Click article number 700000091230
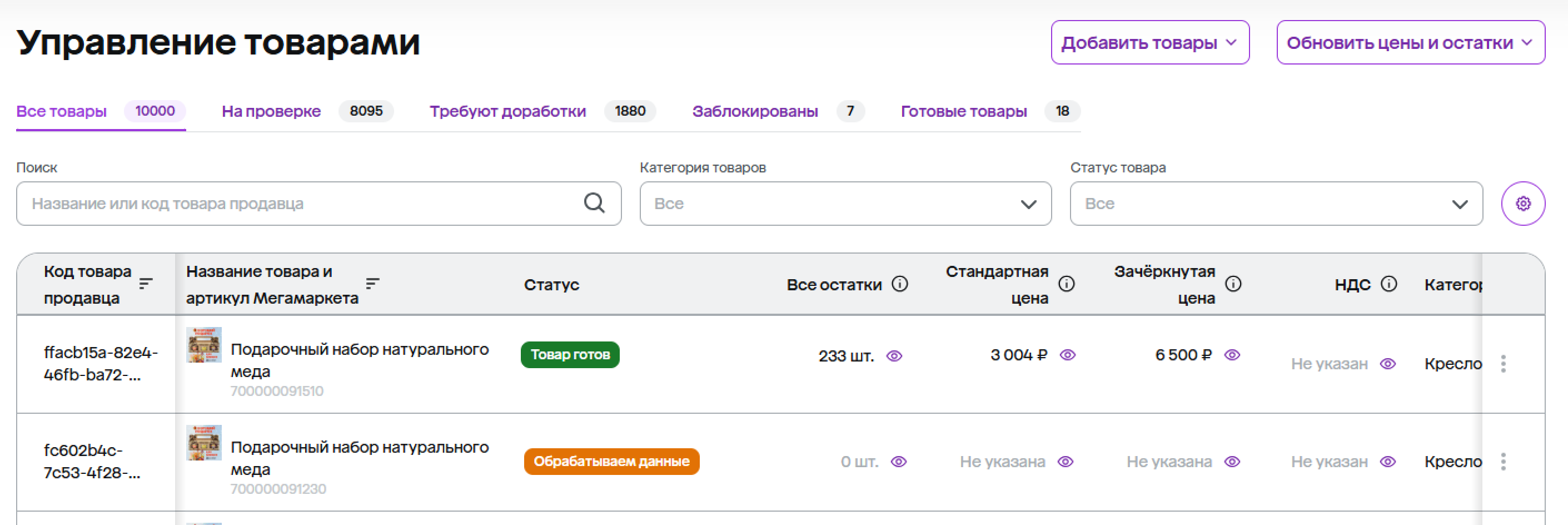This screenshot has width=1568, height=525. (278, 489)
